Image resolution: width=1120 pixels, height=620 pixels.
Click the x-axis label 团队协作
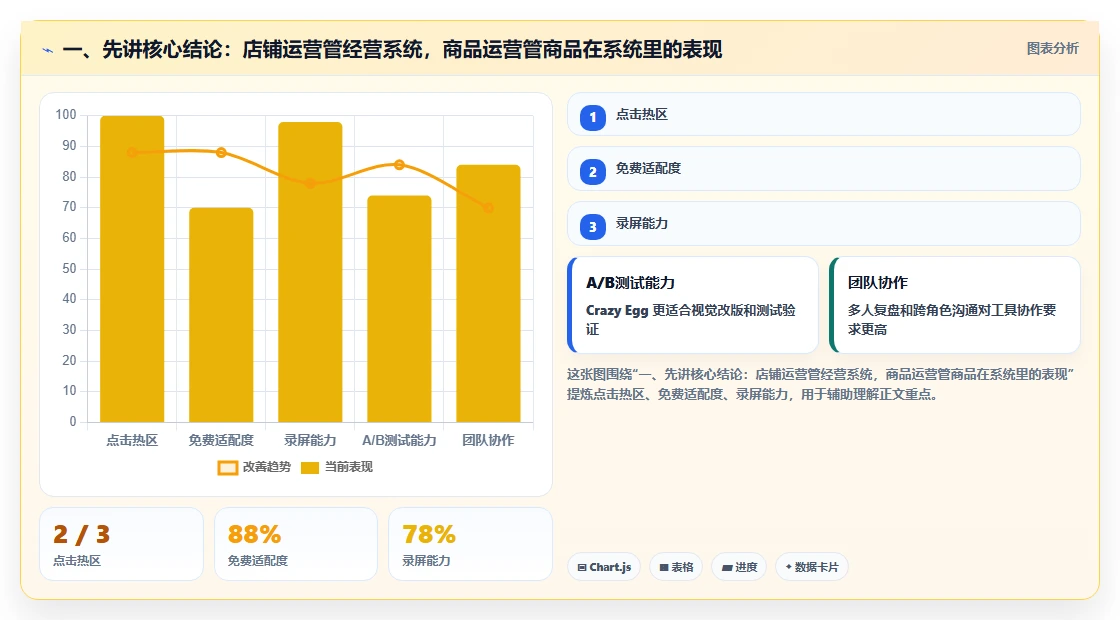[x=489, y=441]
